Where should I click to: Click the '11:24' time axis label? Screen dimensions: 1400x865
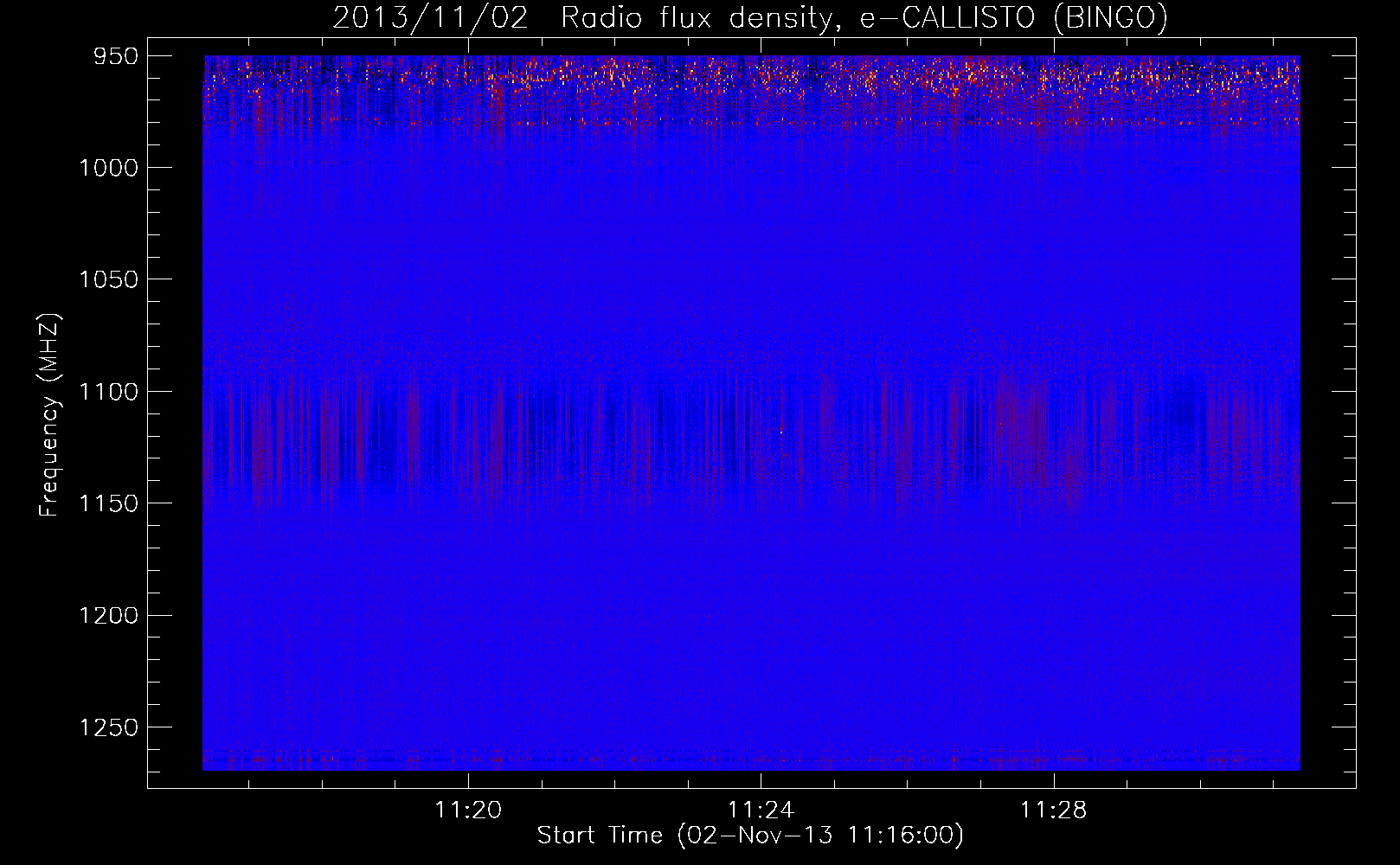[x=761, y=811]
